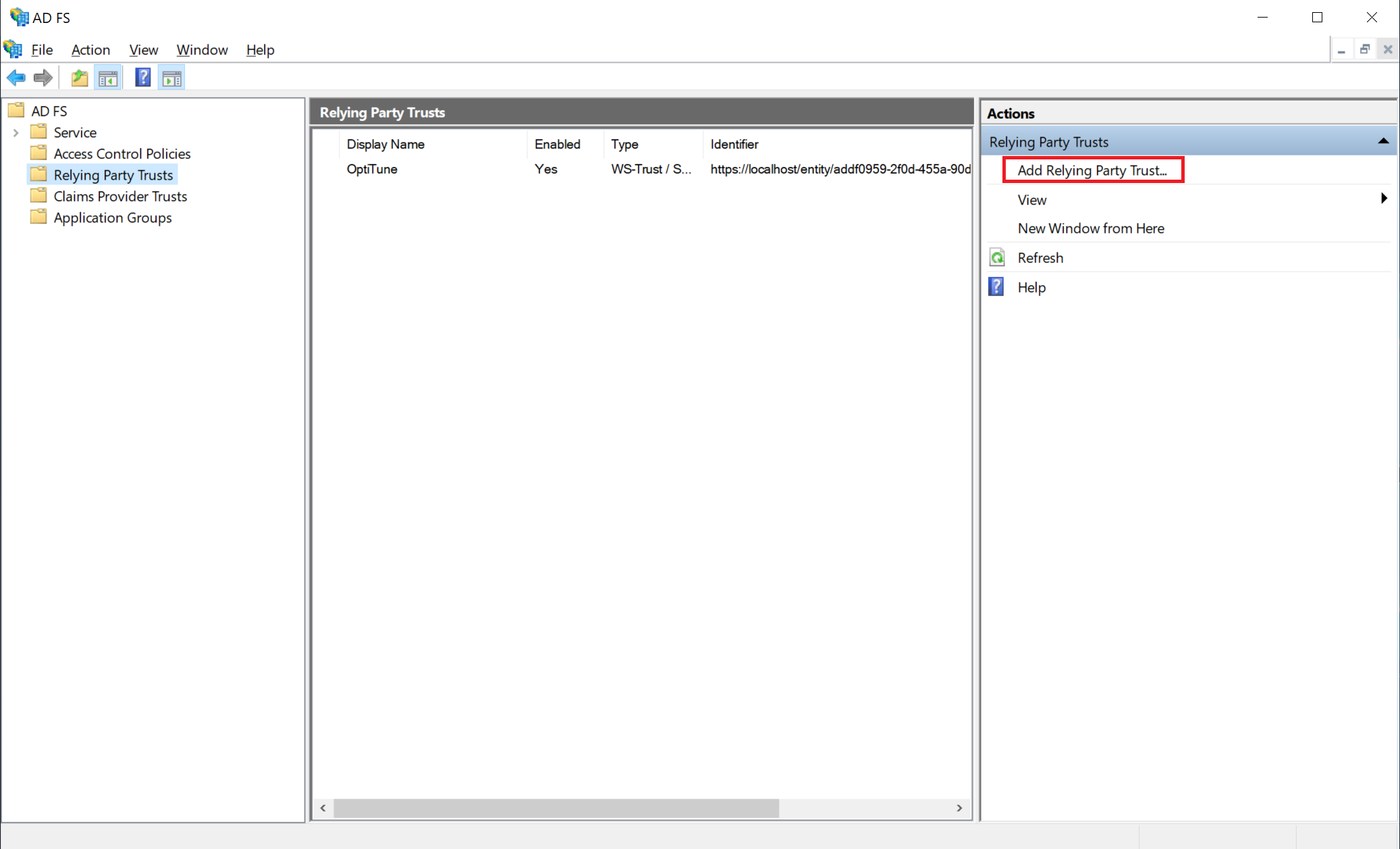Screen dimensions: 1400x849
Task: Collapse the Relying Party Trusts actions section
Action: (x=1383, y=141)
